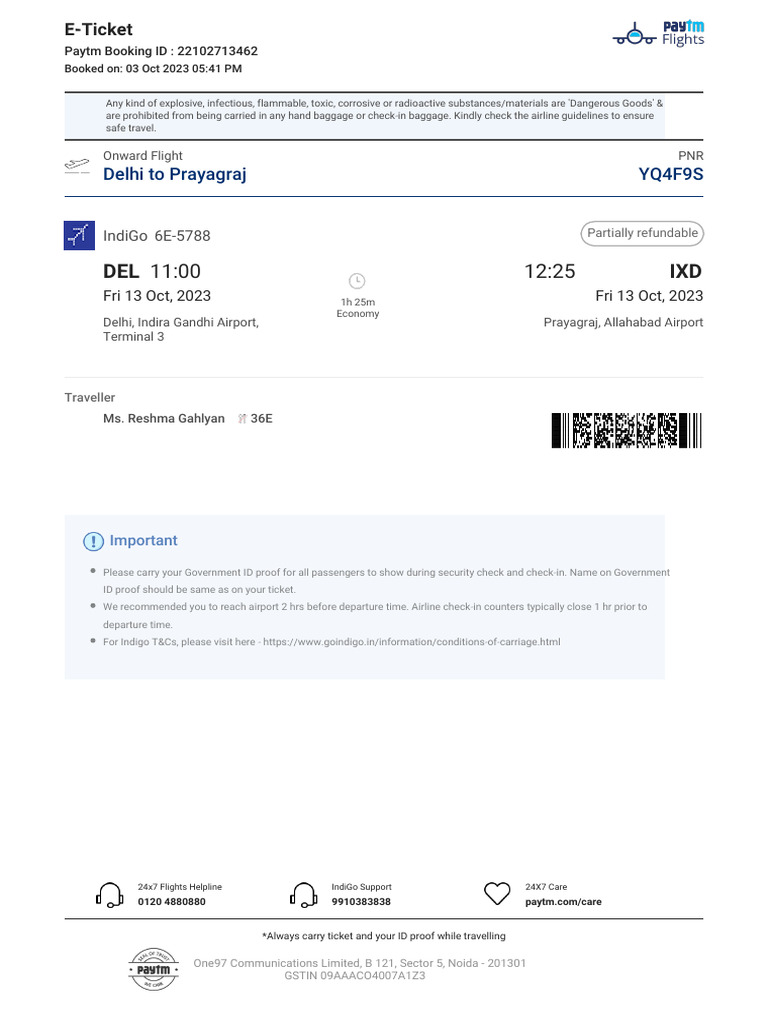Click the Important info exclamation icon

[93, 541]
